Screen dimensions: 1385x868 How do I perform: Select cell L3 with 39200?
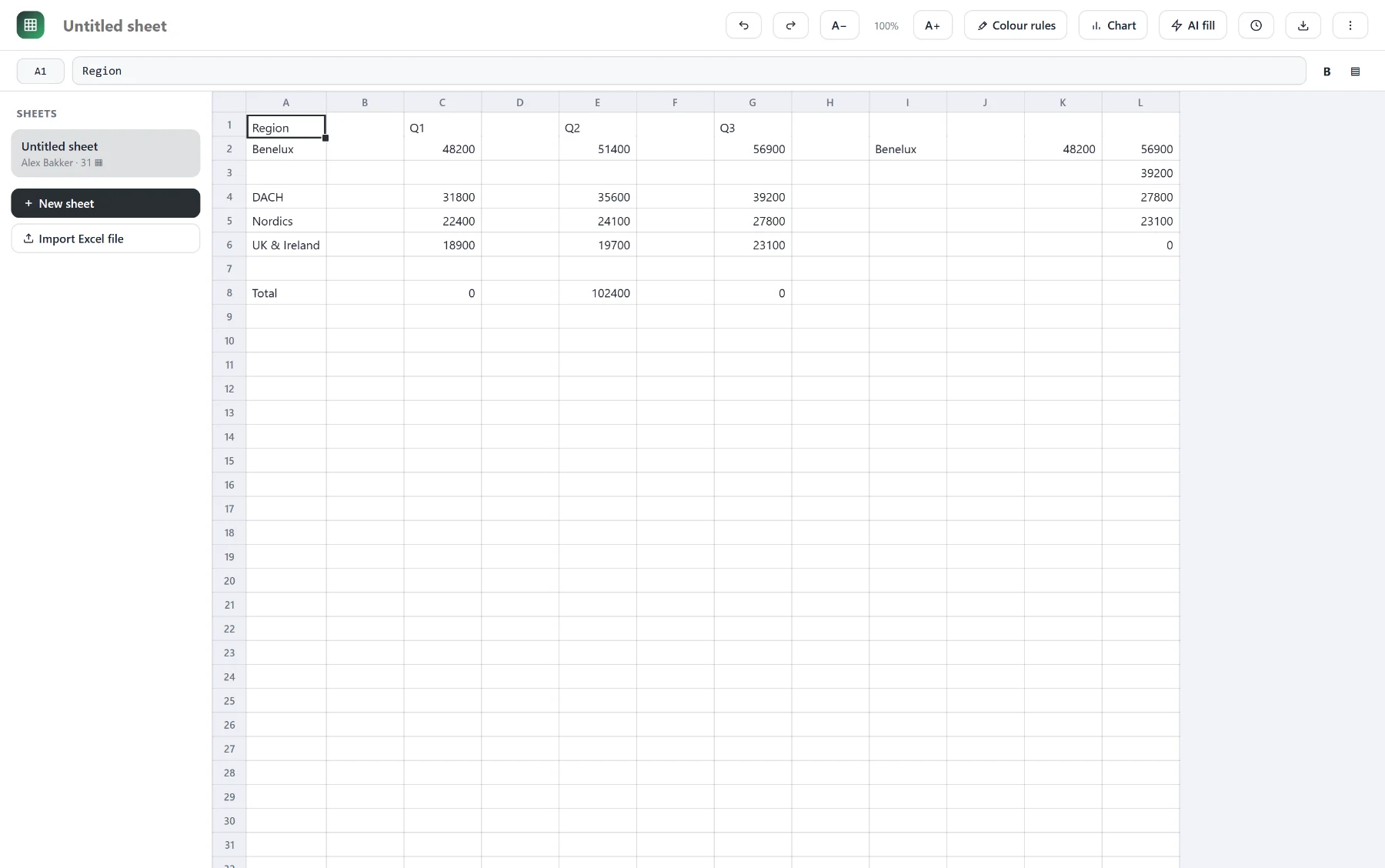(x=1140, y=172)
